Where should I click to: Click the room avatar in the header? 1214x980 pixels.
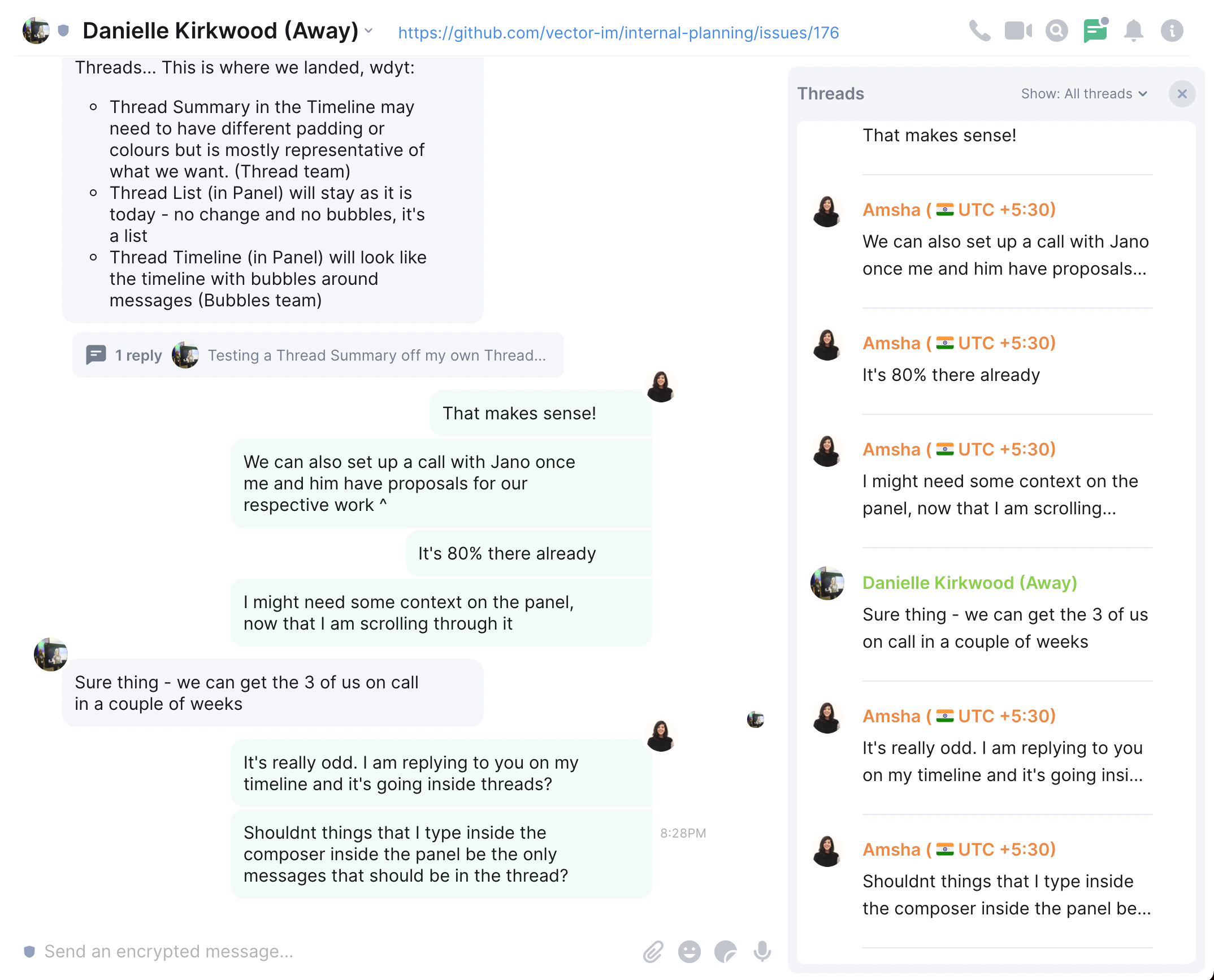[36, 30]
